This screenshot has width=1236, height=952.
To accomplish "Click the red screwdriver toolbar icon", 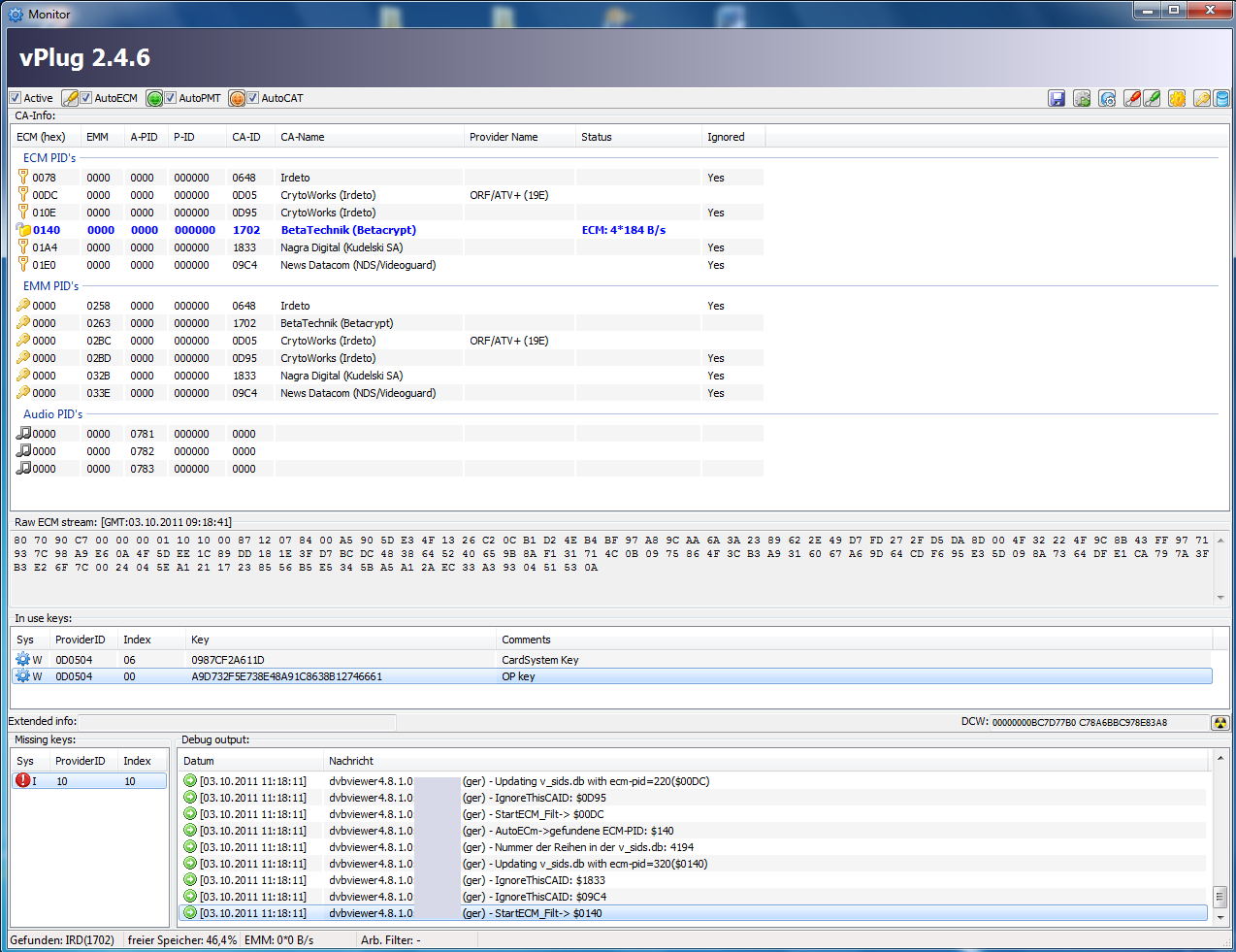I will 1131,98.
